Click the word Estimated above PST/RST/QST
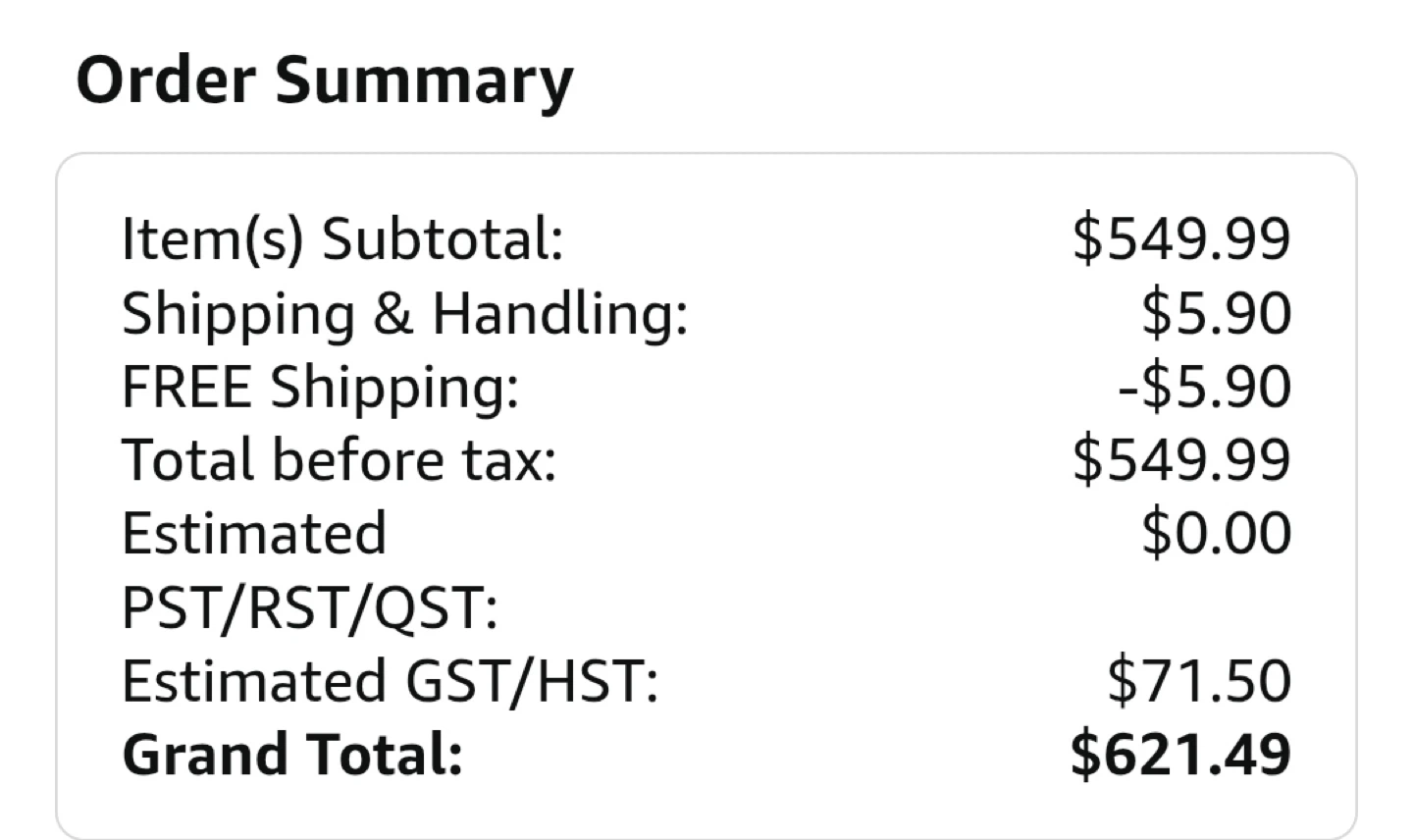1413x840 pixels. [254, 533]
